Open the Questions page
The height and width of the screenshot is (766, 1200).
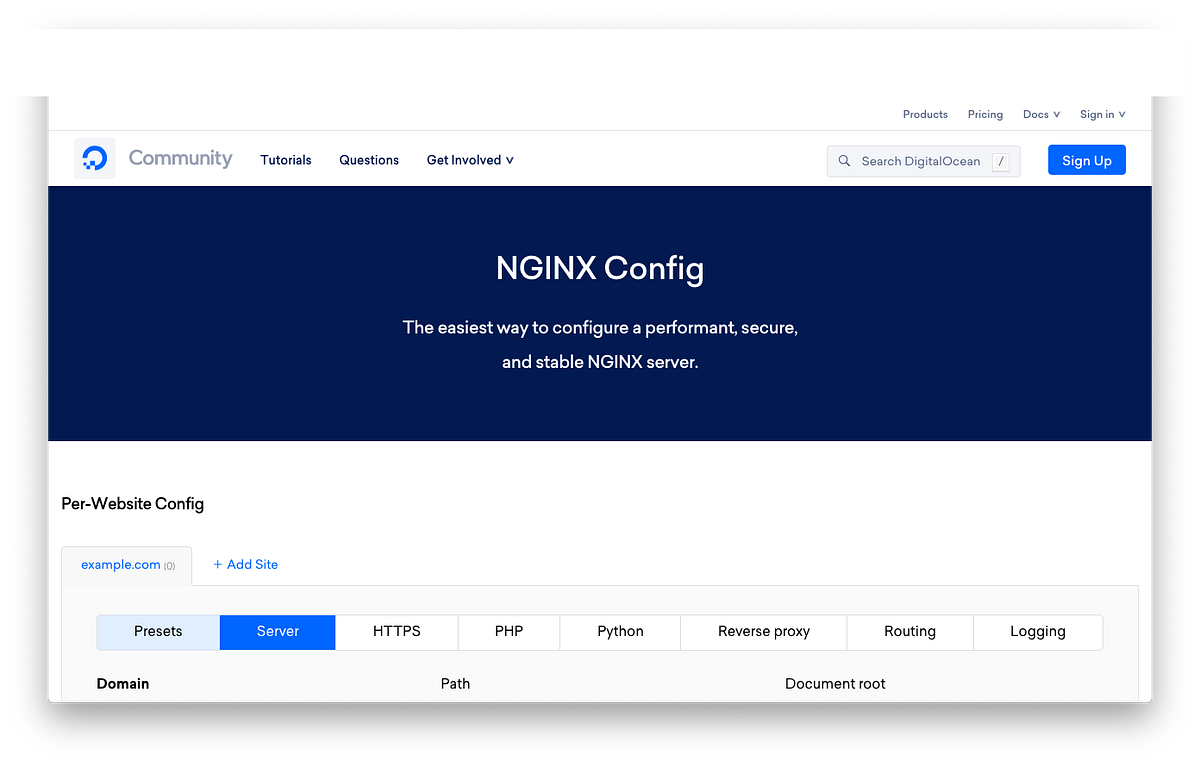point(369,160)
